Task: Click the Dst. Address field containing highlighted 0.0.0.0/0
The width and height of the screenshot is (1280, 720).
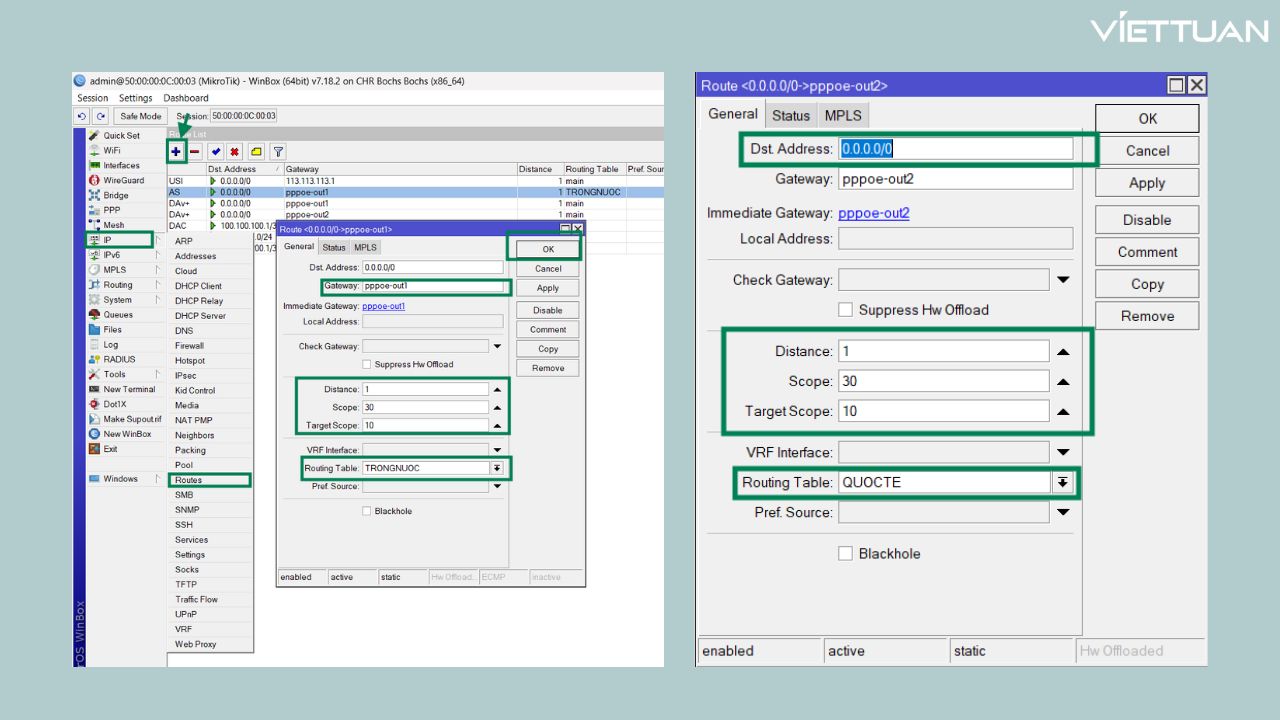Action: 955,149
